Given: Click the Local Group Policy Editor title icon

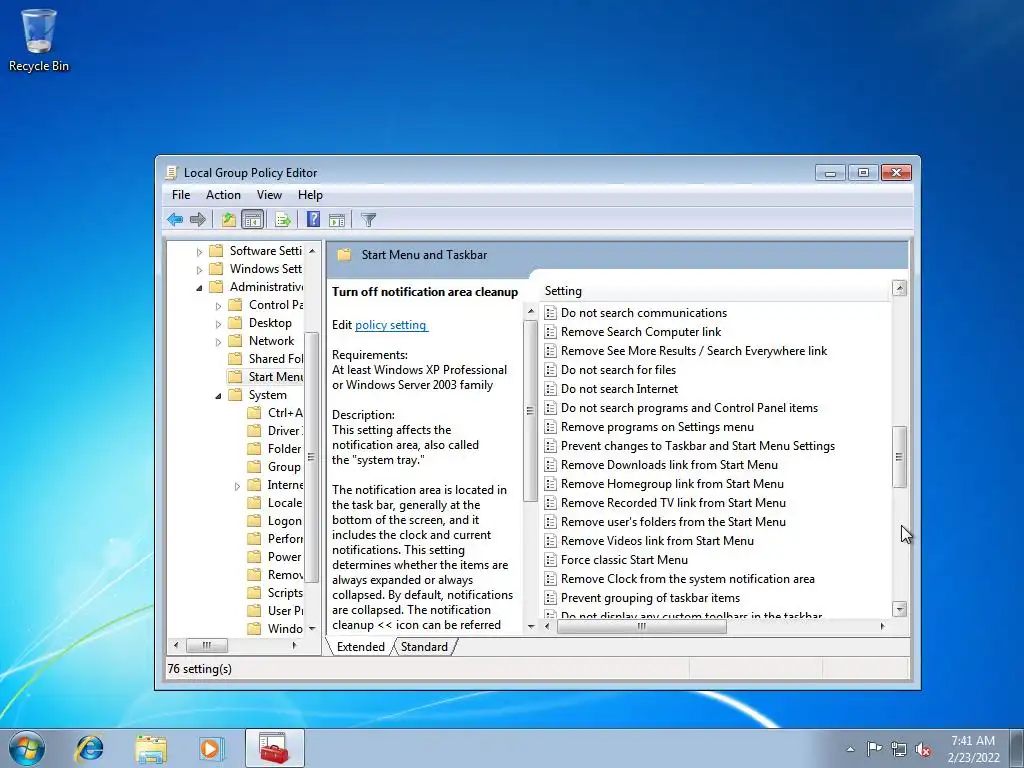Looking at the screenshot, I should click(x=172, y=172).
